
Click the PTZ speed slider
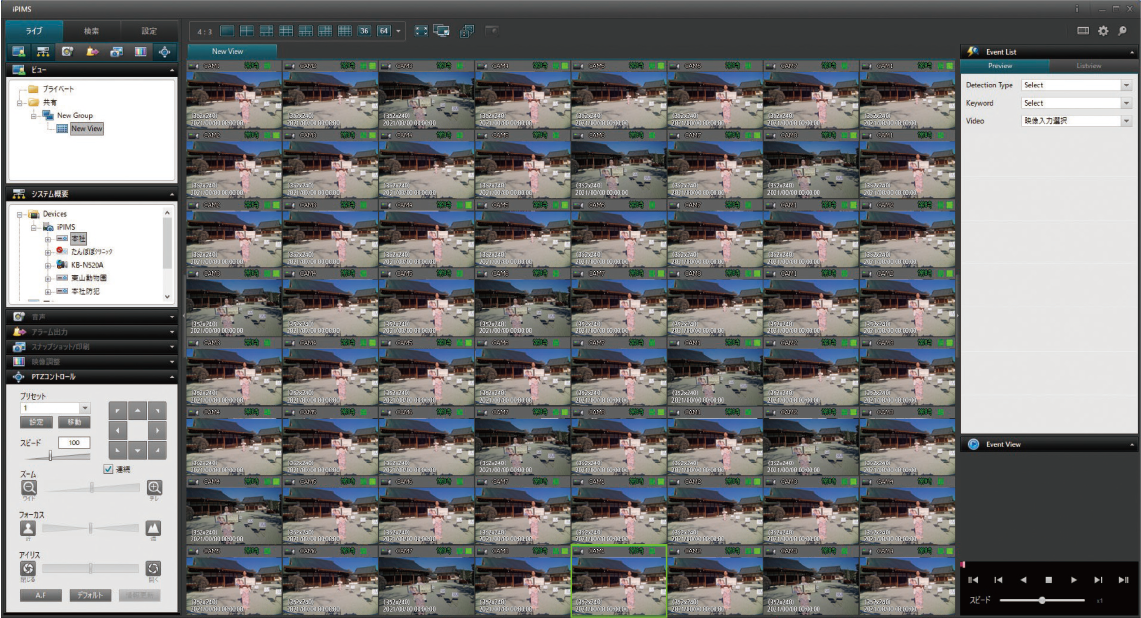(x=50, y=456)
